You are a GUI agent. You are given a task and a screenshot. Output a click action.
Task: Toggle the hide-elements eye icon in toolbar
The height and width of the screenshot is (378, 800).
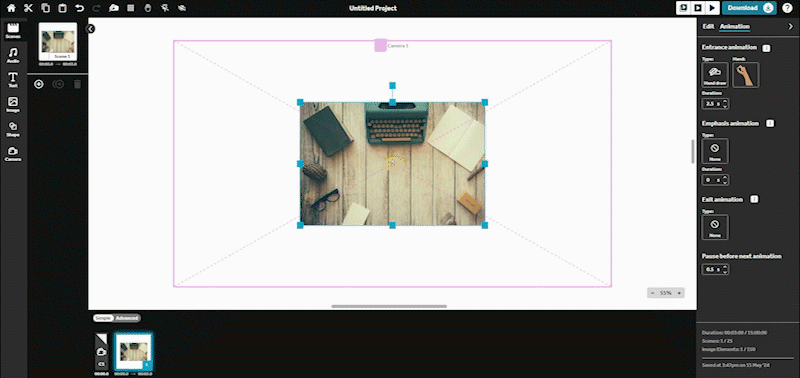coord(182,8)
